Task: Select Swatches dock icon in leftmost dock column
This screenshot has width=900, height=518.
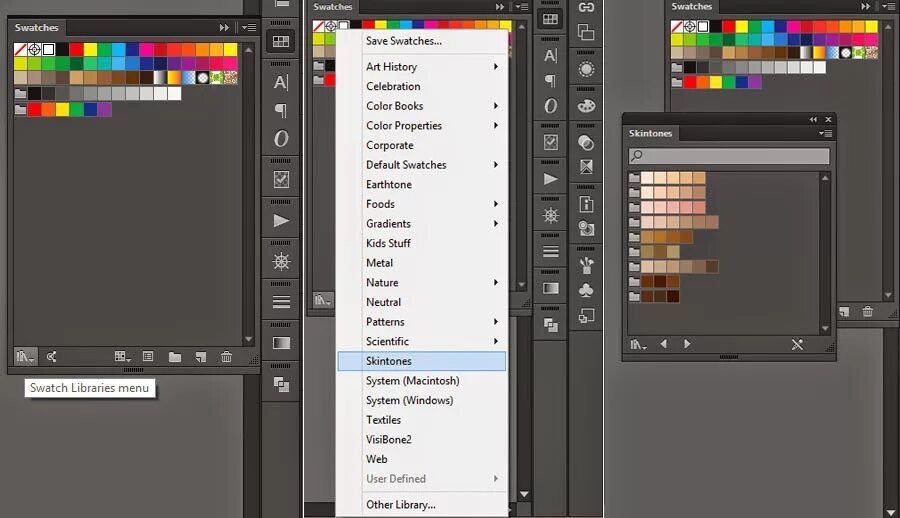Action: coord(281,41)
